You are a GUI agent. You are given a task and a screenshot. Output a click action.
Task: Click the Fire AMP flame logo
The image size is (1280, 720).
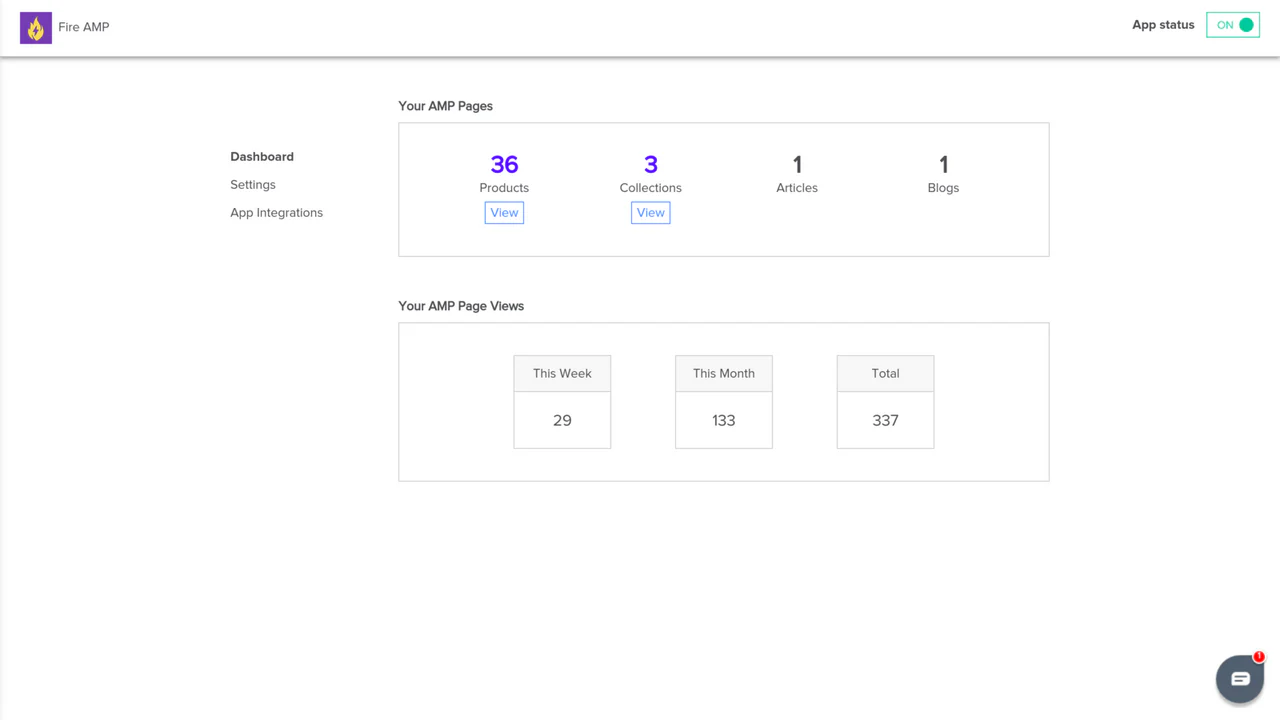[x=36, y=28]
